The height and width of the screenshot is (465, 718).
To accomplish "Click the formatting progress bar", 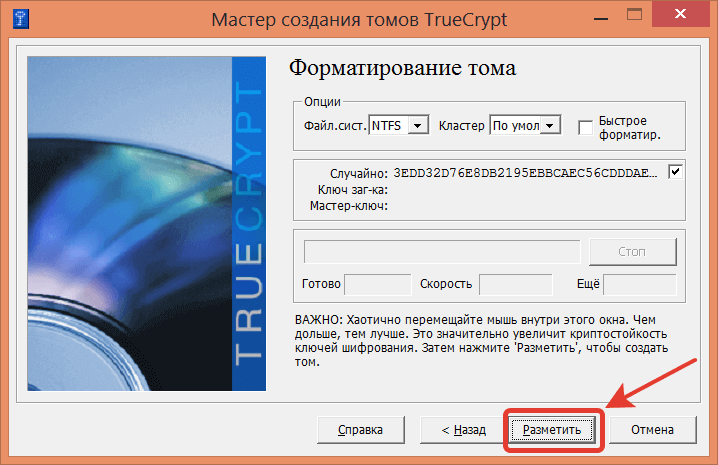I will pyautogui.click(x=442, y=250).
